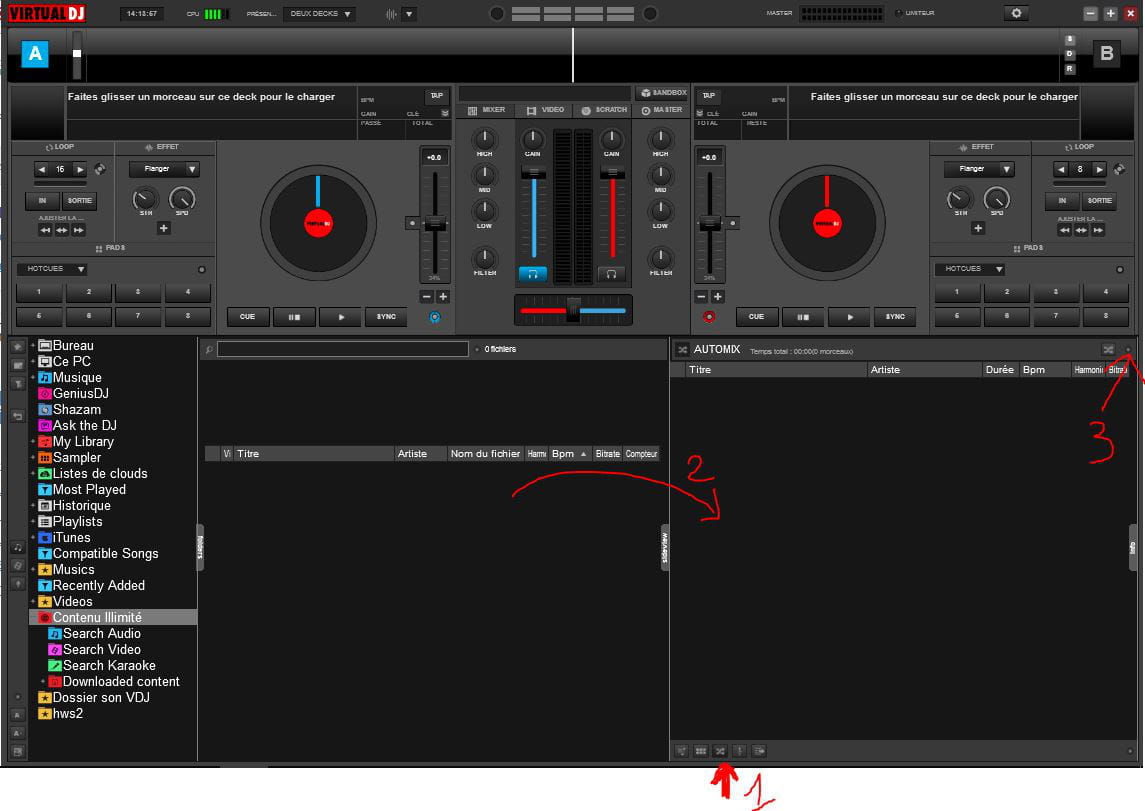The image size is (1145, 811).
Task: Open deck A HOTCUES pad mode dropdown
Action: [x=51, y=269]
